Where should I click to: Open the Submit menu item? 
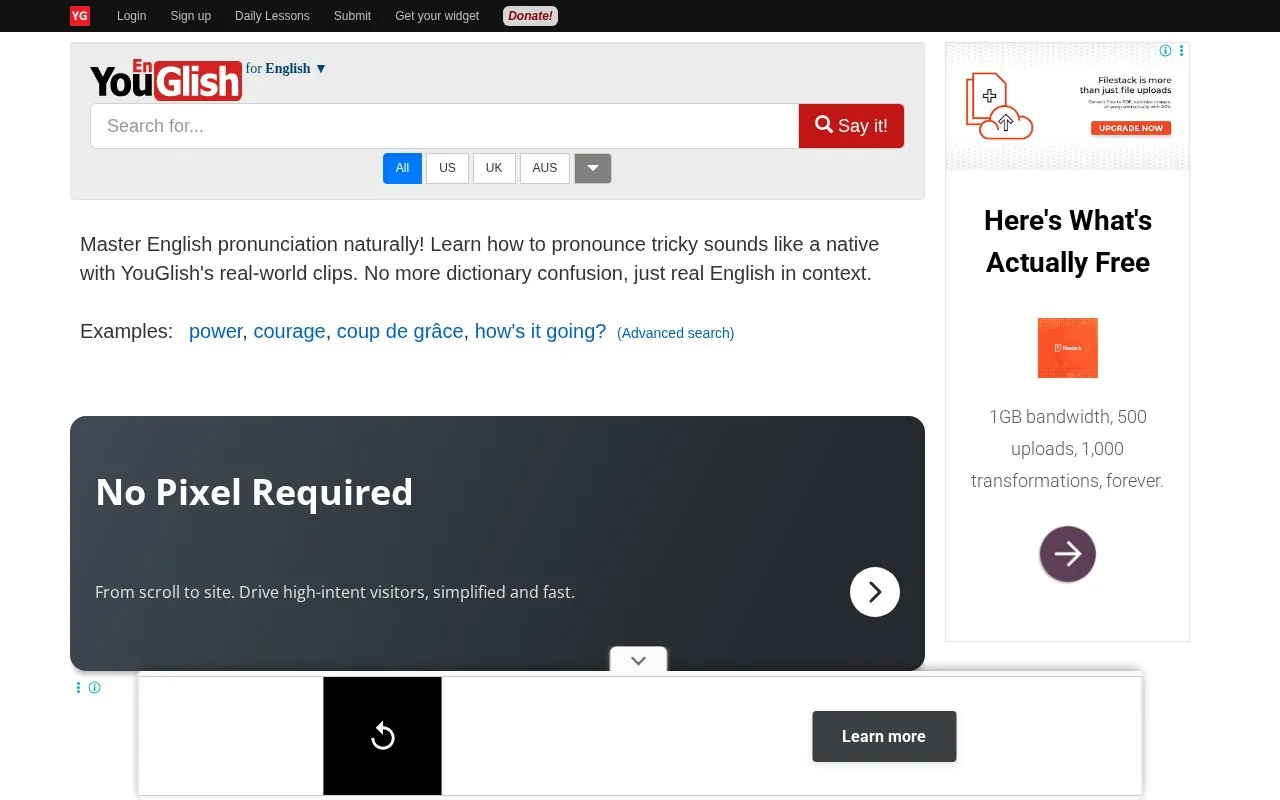352,16
